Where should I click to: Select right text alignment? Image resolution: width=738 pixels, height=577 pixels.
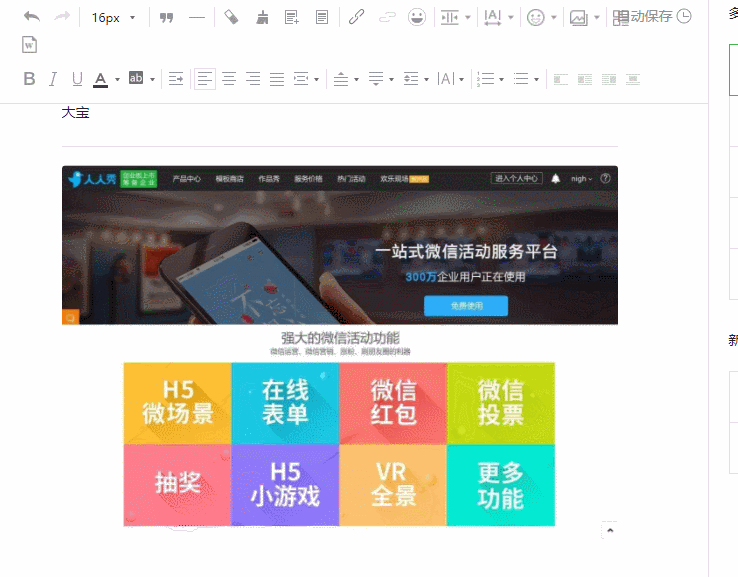[253, 79]
